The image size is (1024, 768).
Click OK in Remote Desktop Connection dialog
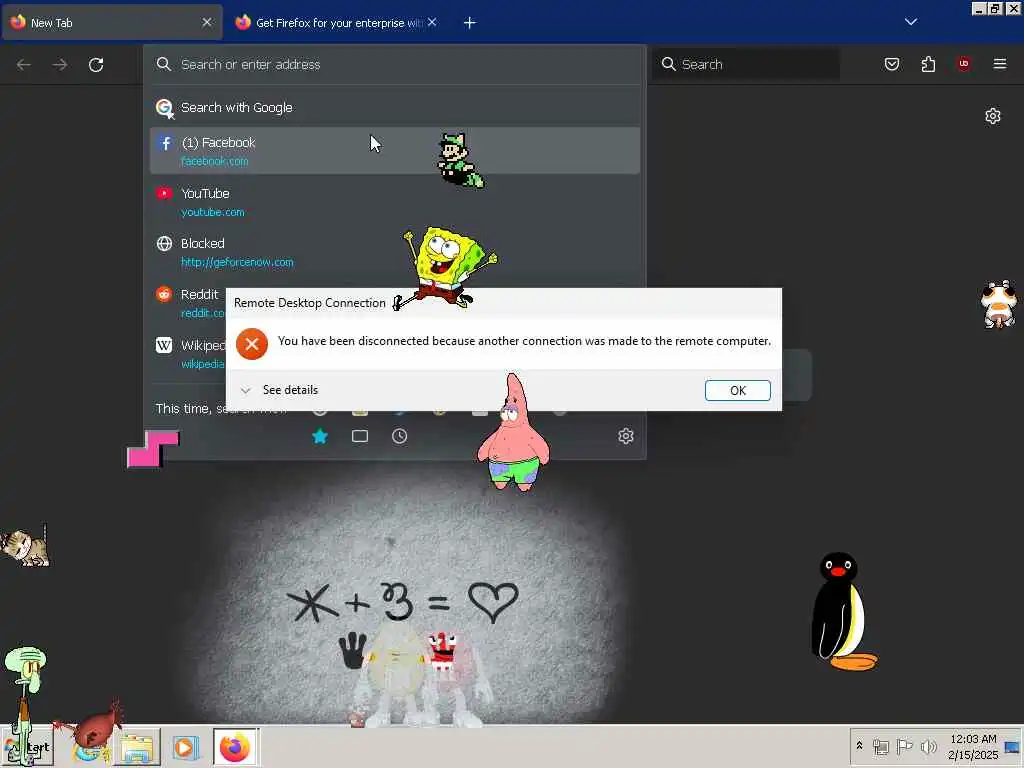coord(737,390)
